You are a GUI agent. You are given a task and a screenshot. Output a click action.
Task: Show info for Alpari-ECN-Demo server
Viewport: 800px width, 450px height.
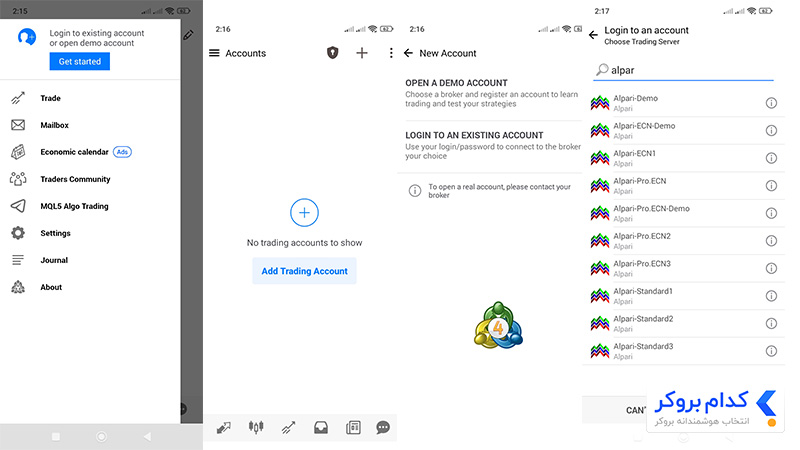tap(771, 131)
